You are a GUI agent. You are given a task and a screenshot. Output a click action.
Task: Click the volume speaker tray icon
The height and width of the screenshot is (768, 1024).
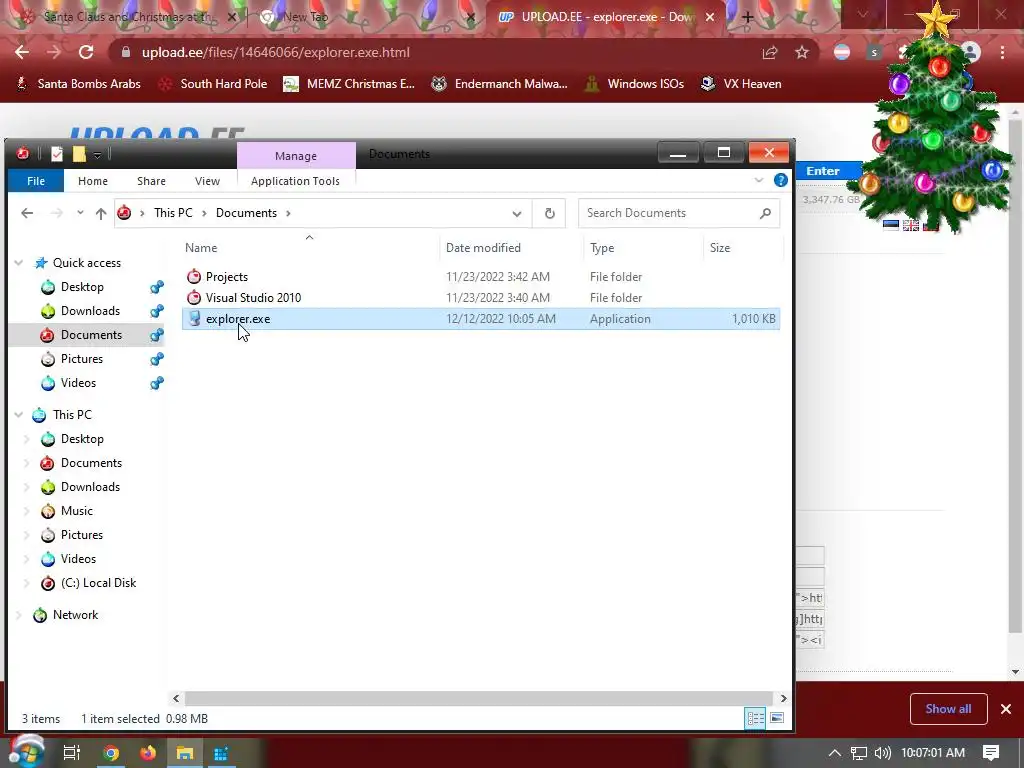click(x=882, y=753)
